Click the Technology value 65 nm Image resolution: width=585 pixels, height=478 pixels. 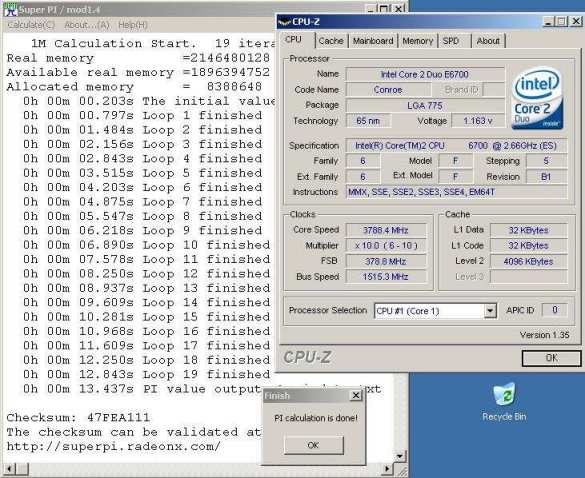[368, 121]
